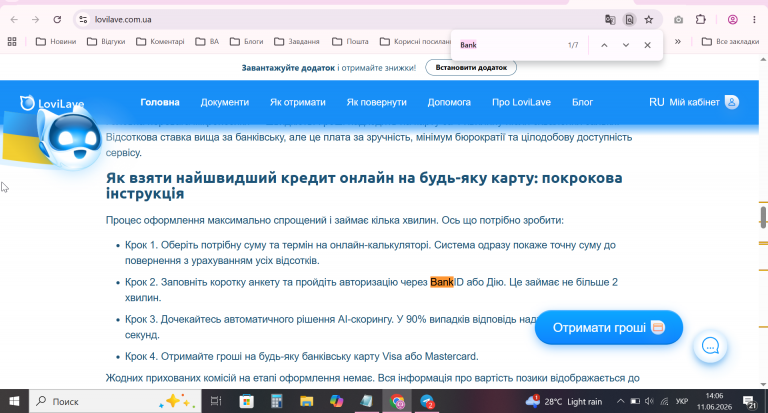This screenshot has height=413, width=768.
Task: Click the taskbar Поиск search box
Action: [115, 401]
